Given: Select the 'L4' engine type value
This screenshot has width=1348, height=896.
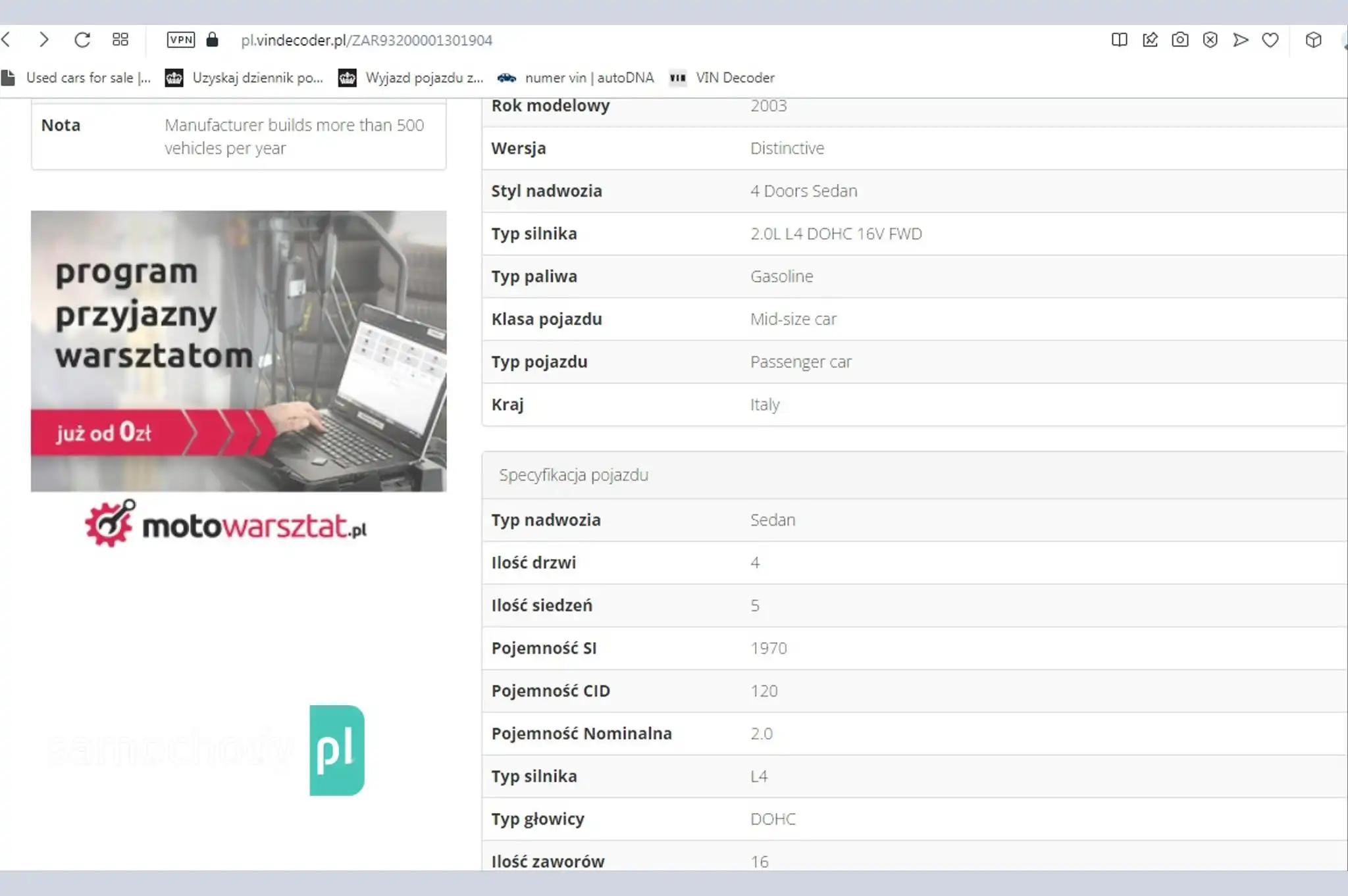Looking at the screenshot, I should click(759, 776).
